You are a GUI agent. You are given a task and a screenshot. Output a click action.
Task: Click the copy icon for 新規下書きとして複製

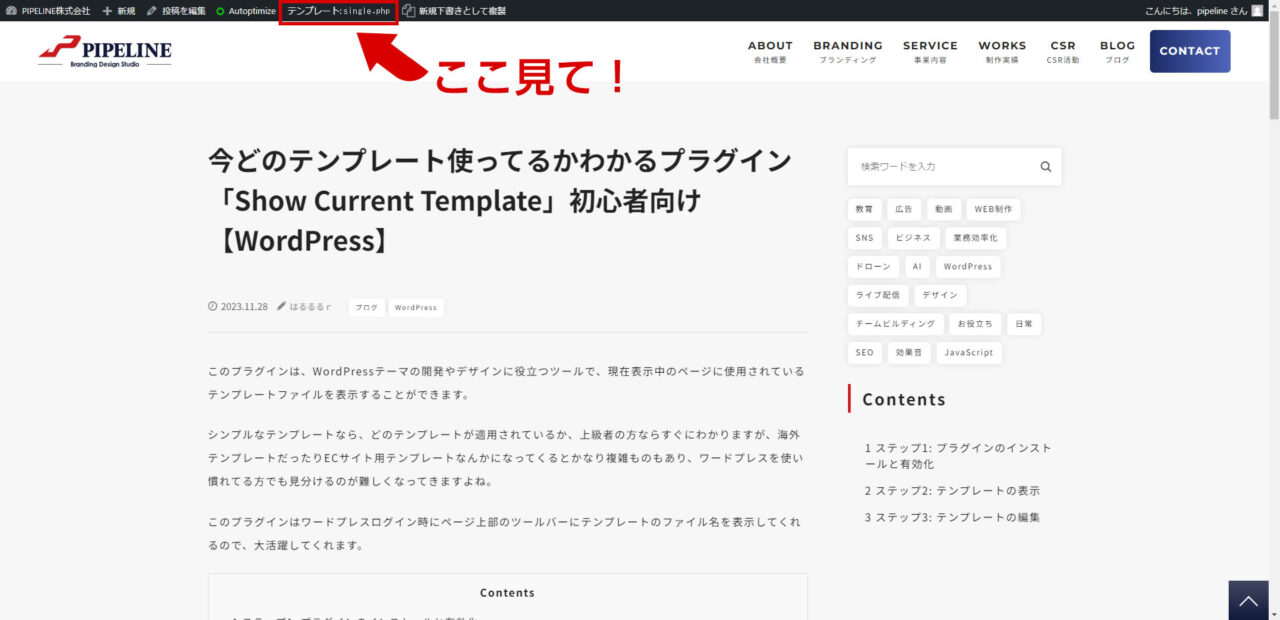point(408,11)
